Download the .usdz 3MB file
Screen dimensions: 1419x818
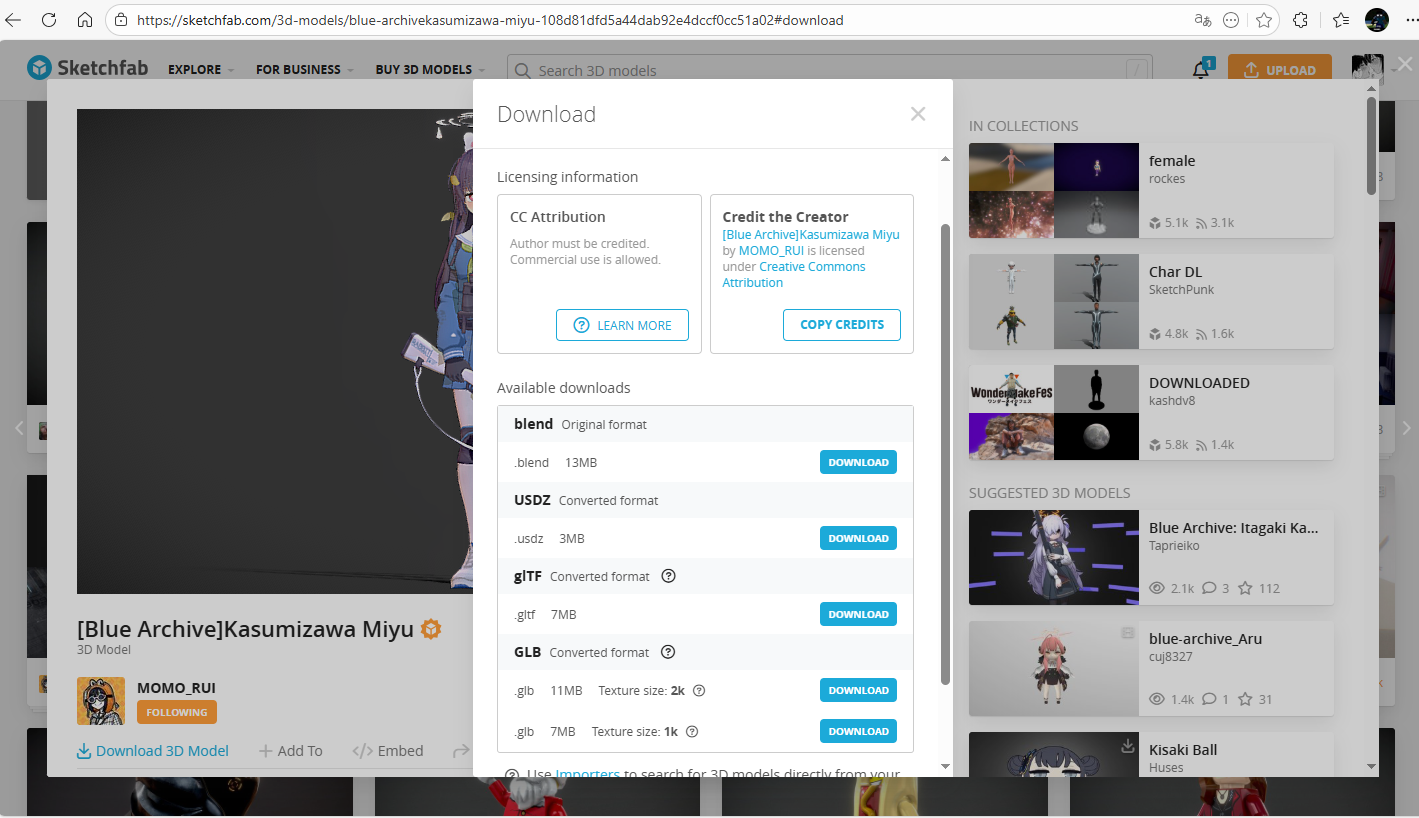(858, 538)
